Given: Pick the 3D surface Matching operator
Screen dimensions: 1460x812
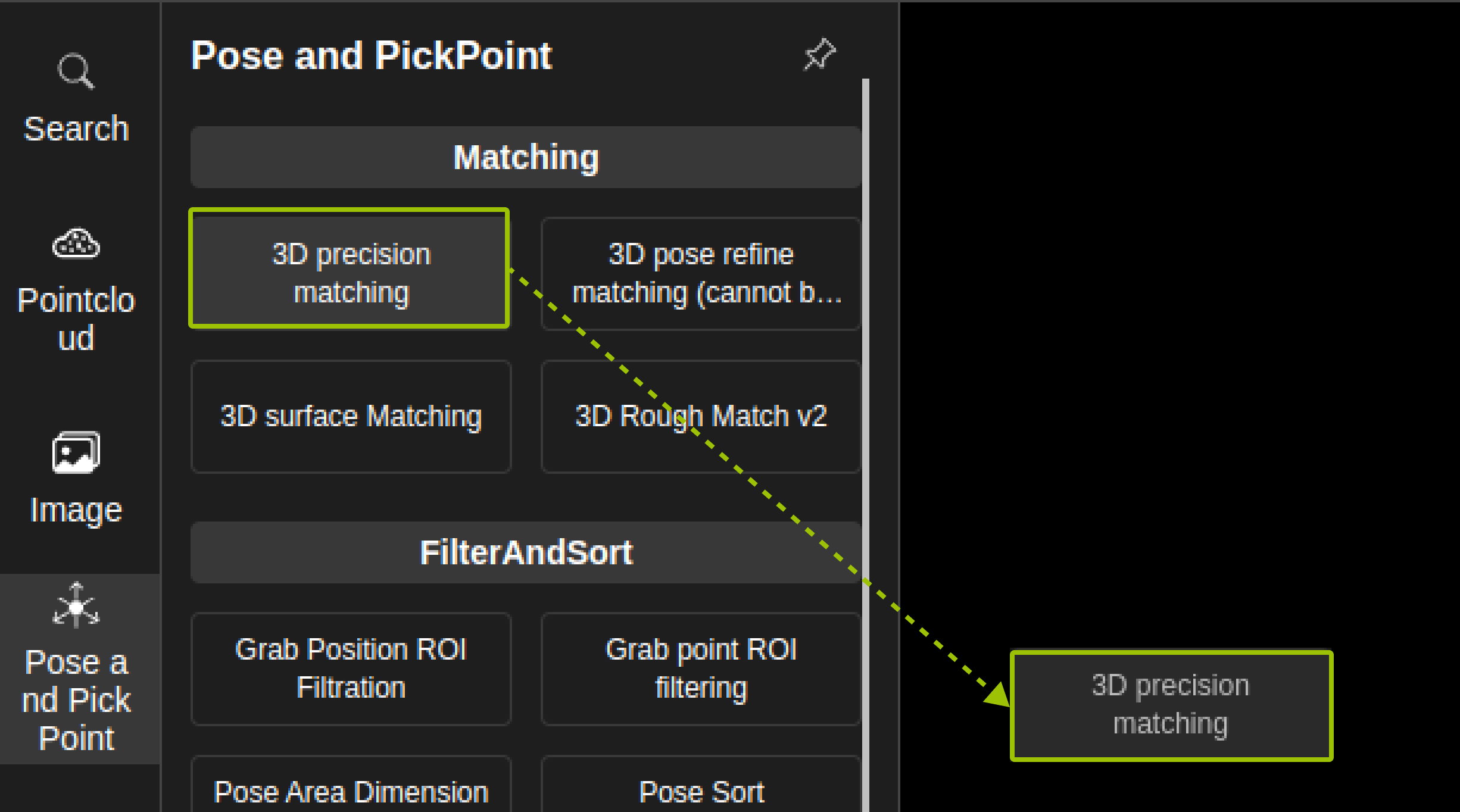Looking at the screenshot, I should pyautogui.click(x=351, y=416).
